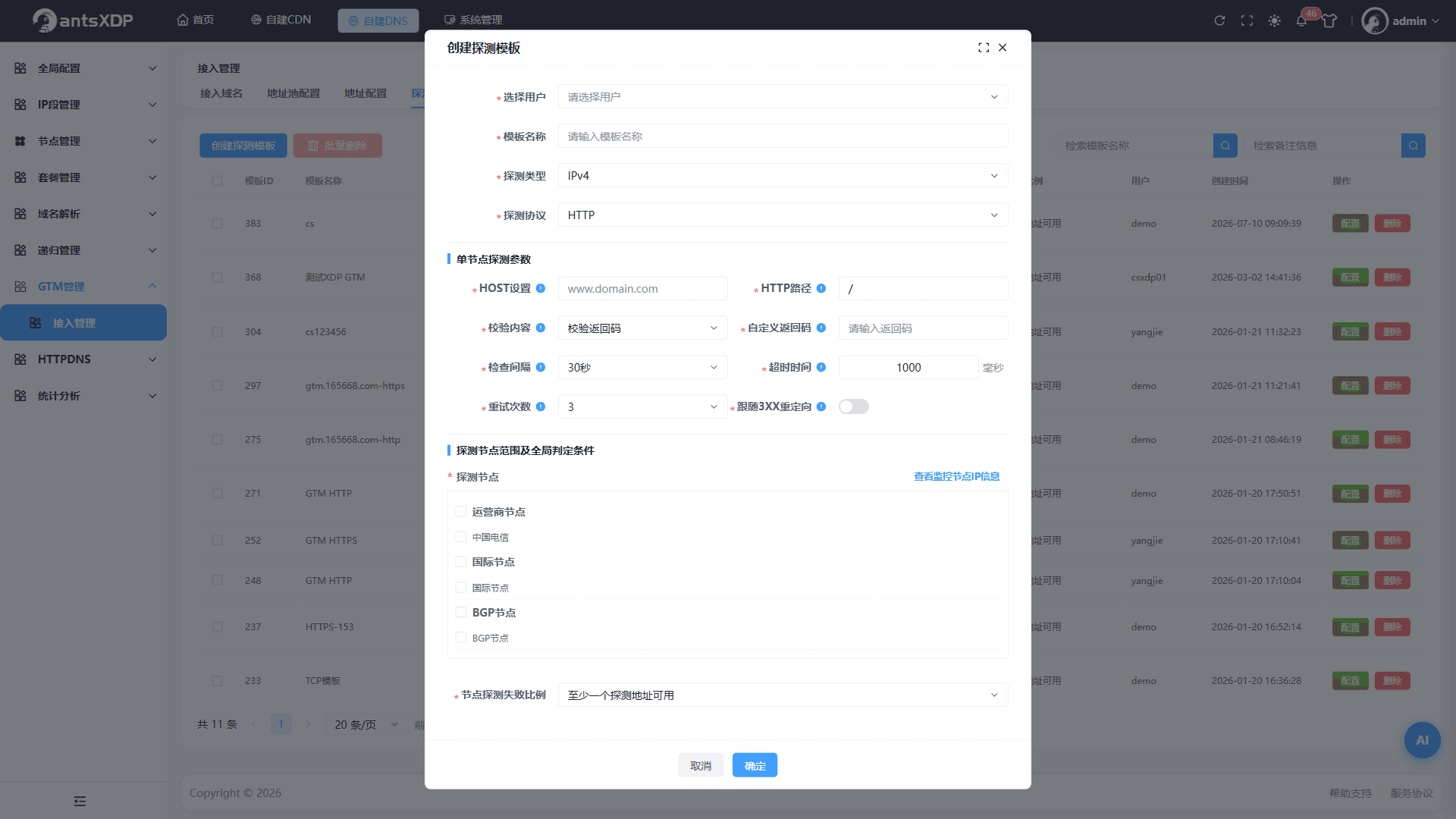Click the HTTP路径 info icon

coord(821,288)
